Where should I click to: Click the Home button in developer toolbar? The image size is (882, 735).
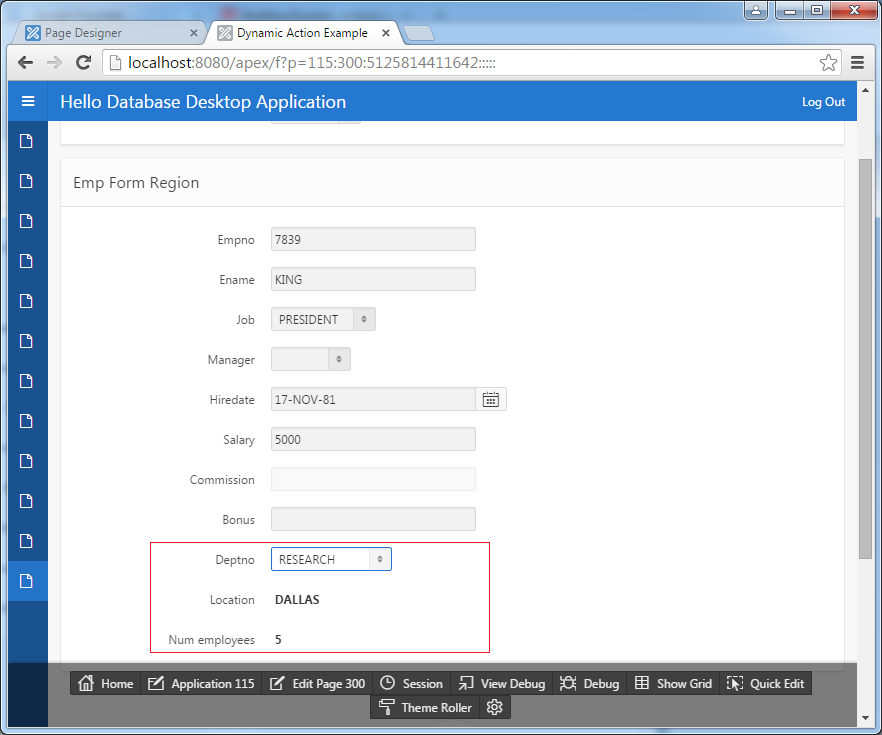[106, 683]
